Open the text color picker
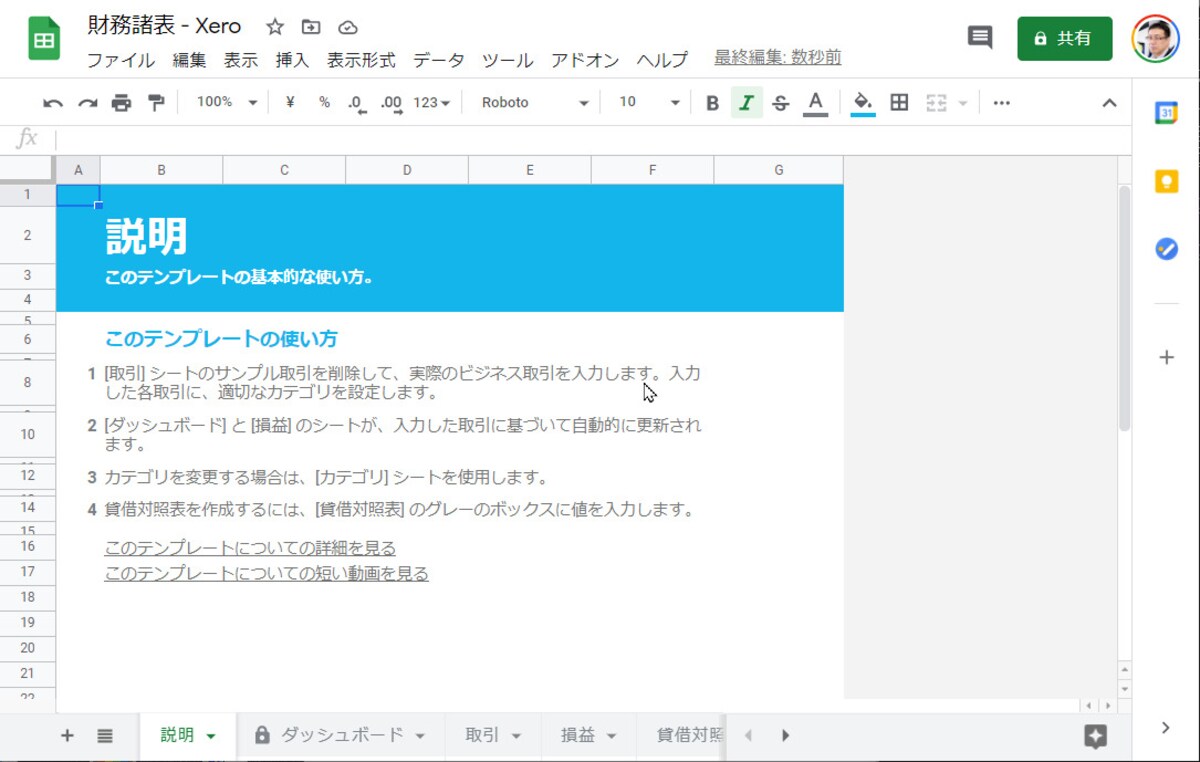 [815, 102]
